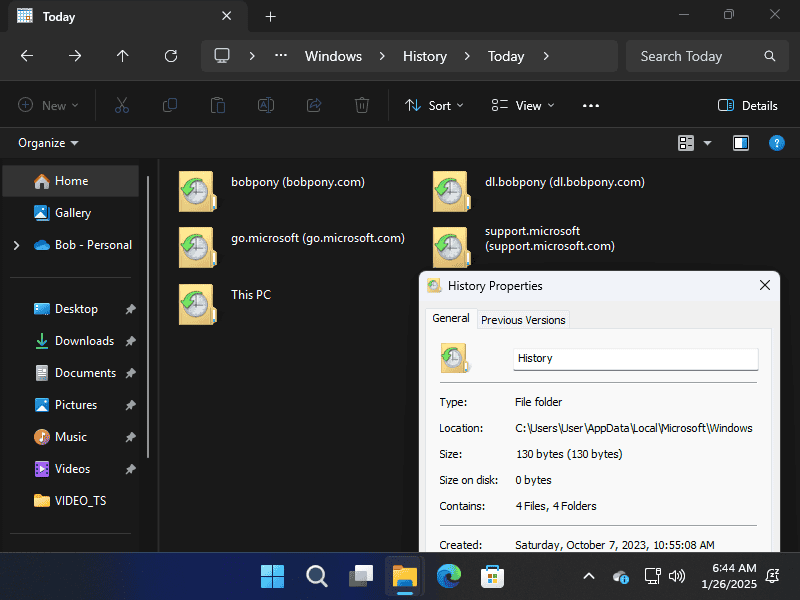Click the Delete trash can icon
The height and width of the screenshot is (600, 800).
click(x=362, y=105)
